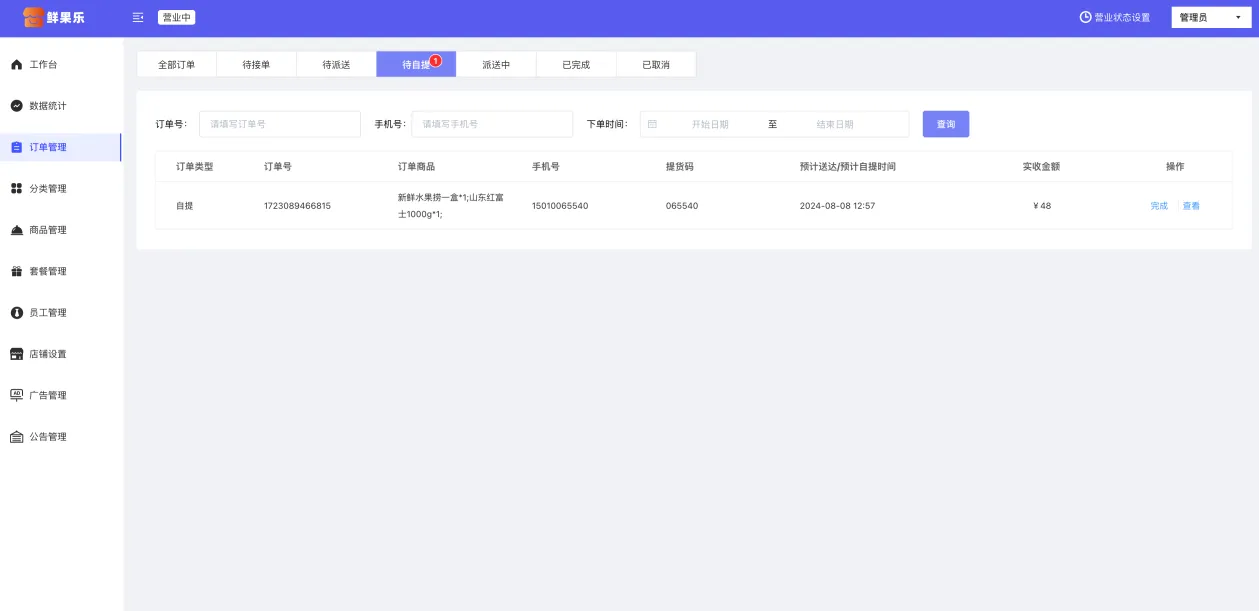Viewport: 1259px width, 611px height.
Task: Click the 分类管理 grid icon
Action: click(x=16, y=189)
